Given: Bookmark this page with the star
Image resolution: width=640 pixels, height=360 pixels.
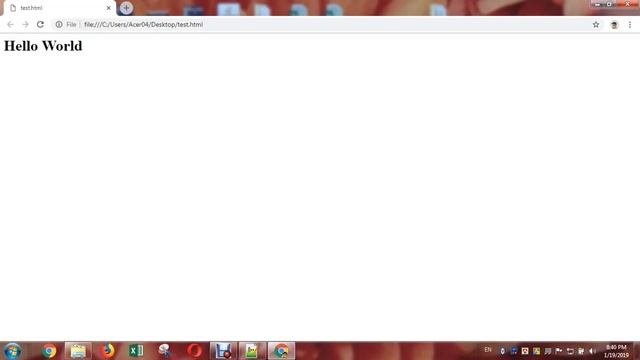Looking at the screenshot, I should pos(596,24).
